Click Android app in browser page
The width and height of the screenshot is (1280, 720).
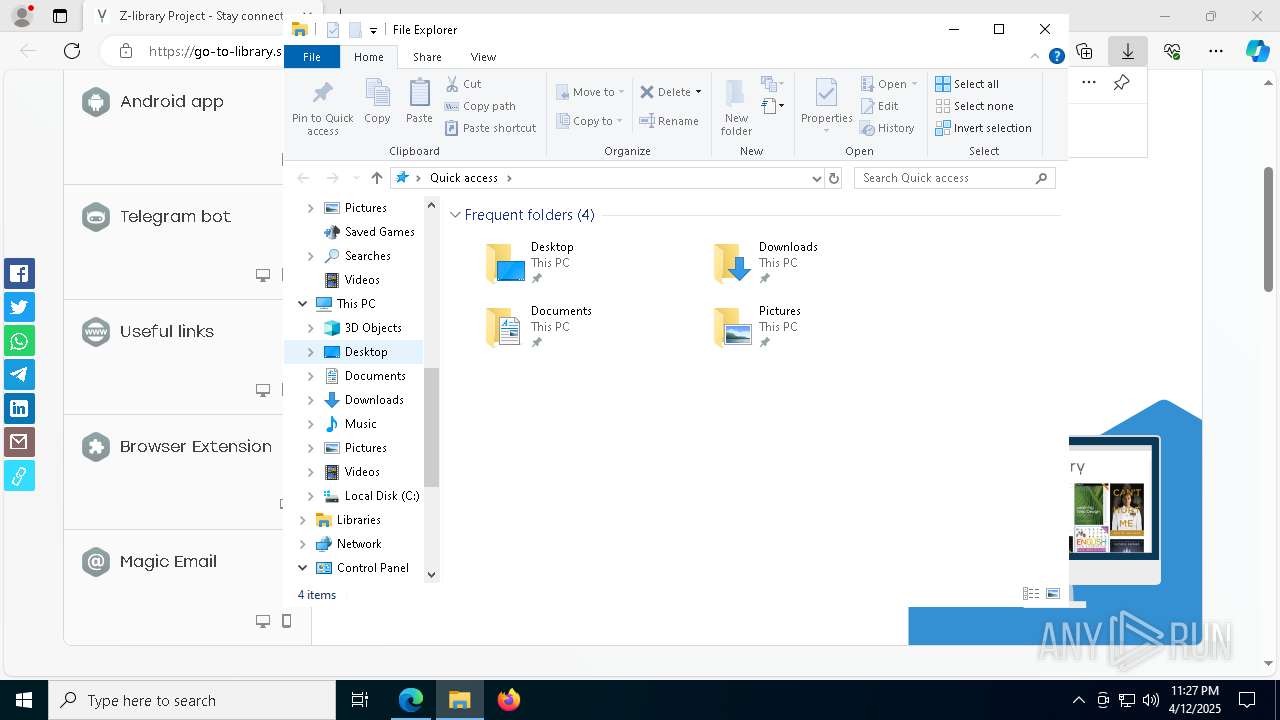(172, 101)
